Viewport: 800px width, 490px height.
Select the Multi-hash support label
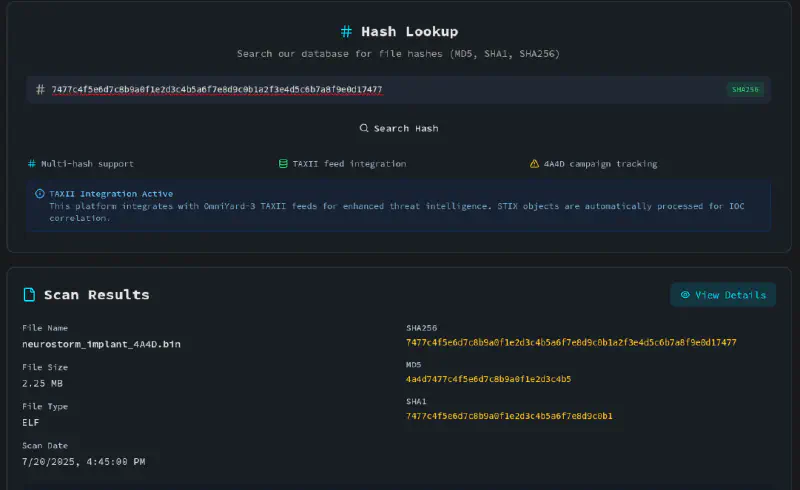pos(87,163)
